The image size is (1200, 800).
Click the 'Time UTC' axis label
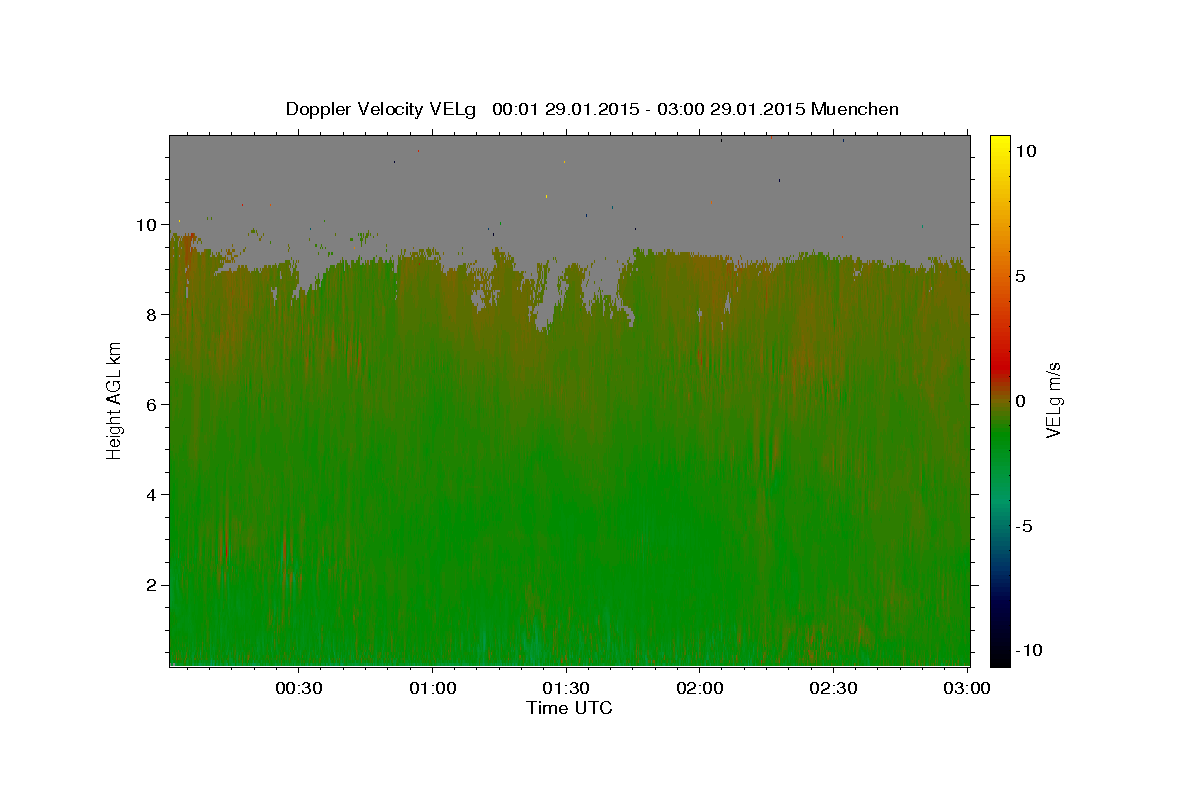[x=569, y=708]
